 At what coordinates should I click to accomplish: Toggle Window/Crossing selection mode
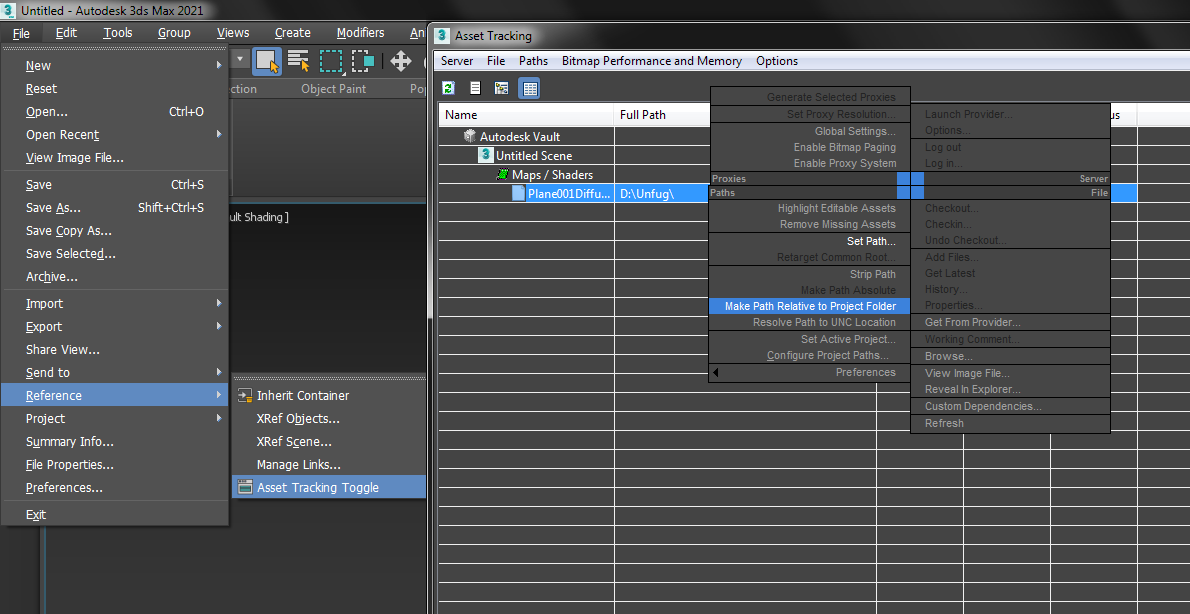tap(363, 61)
